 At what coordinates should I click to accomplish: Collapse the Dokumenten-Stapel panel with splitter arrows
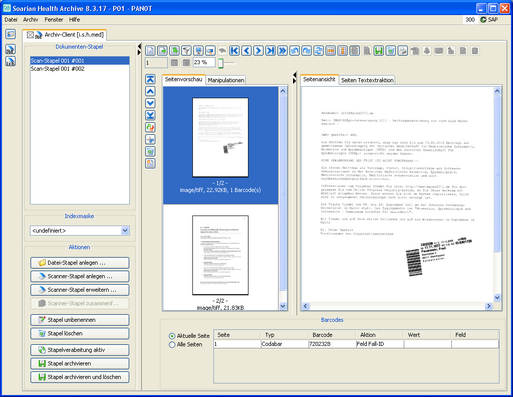click(139, 49)
